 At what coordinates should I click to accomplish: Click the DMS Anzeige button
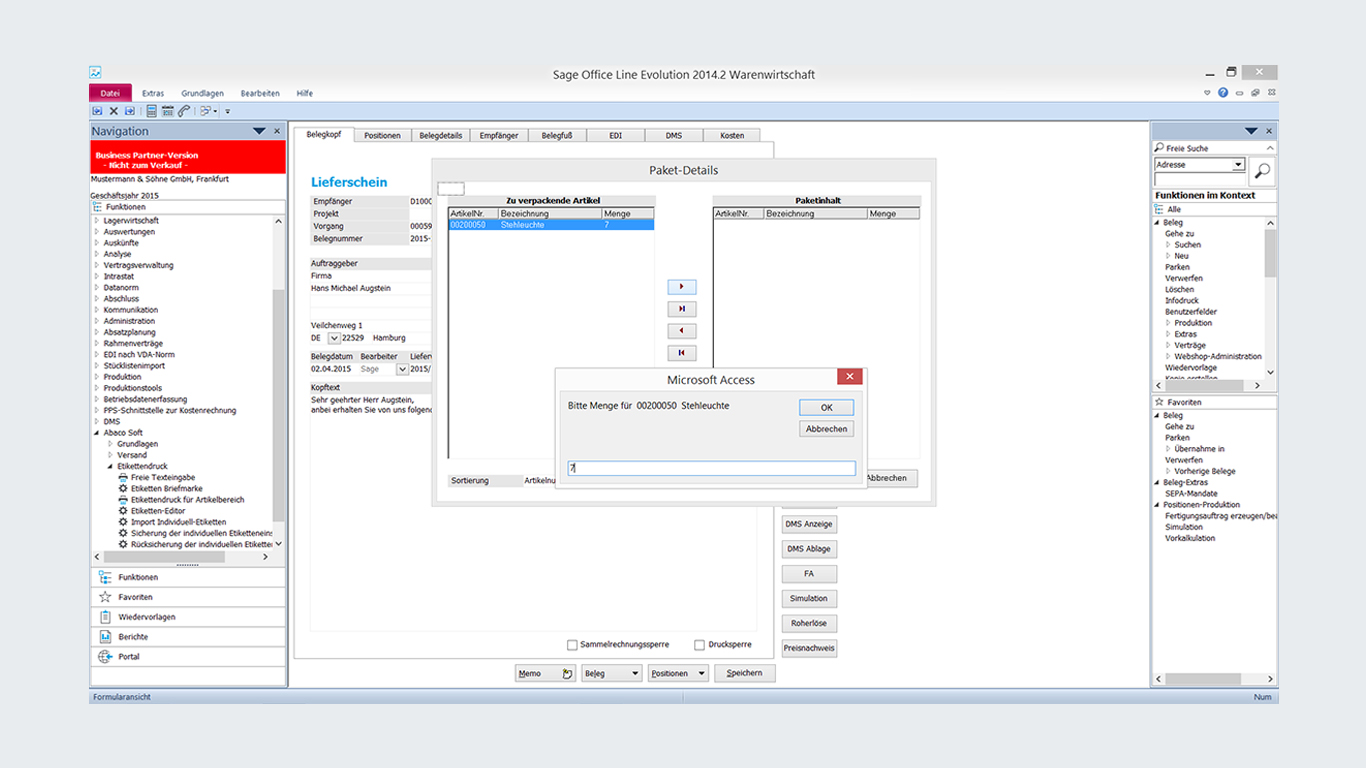[x=809, y=524]
